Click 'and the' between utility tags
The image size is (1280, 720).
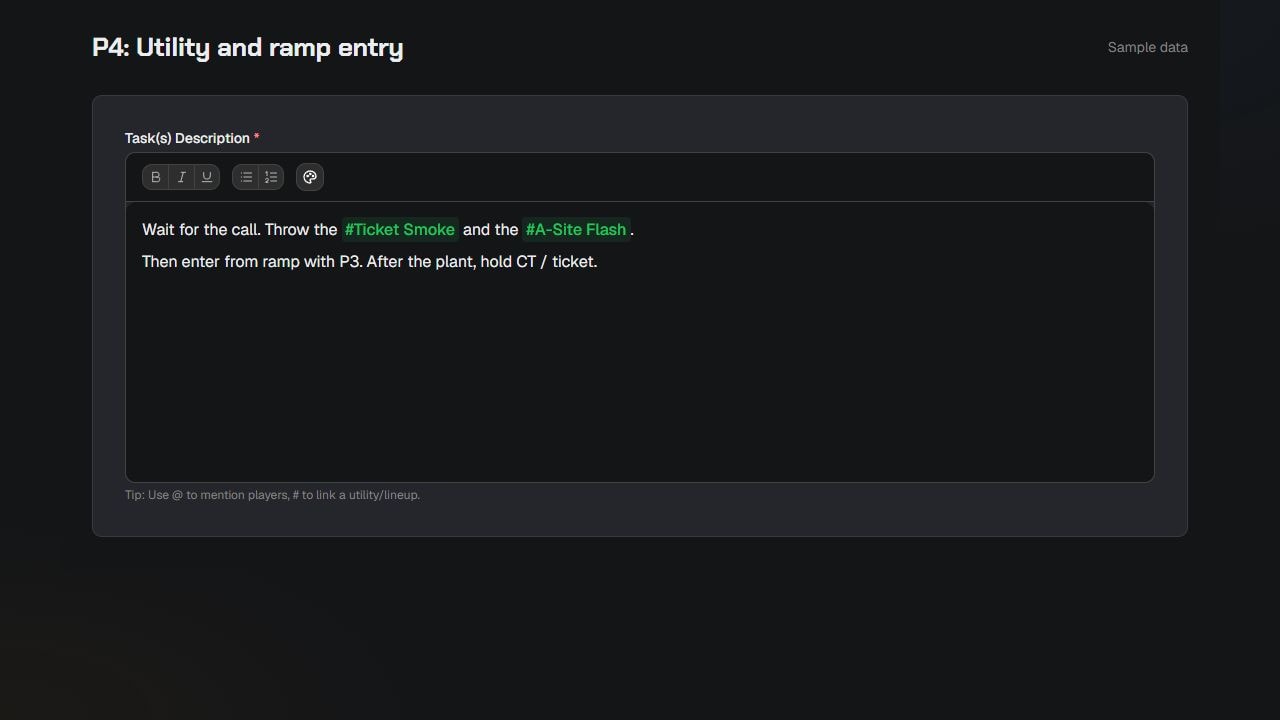tap(490, 229)
